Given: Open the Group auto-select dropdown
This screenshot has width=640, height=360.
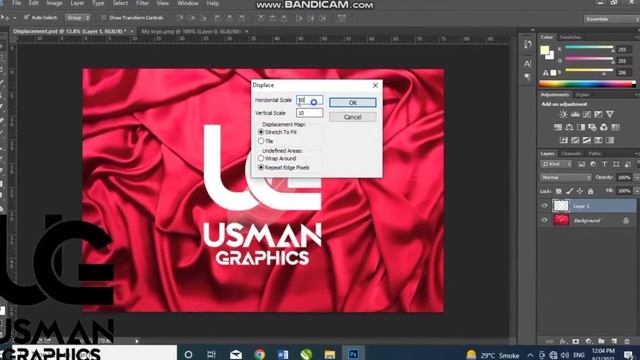Looking at the screenshot, I should [x=78, y=18].
